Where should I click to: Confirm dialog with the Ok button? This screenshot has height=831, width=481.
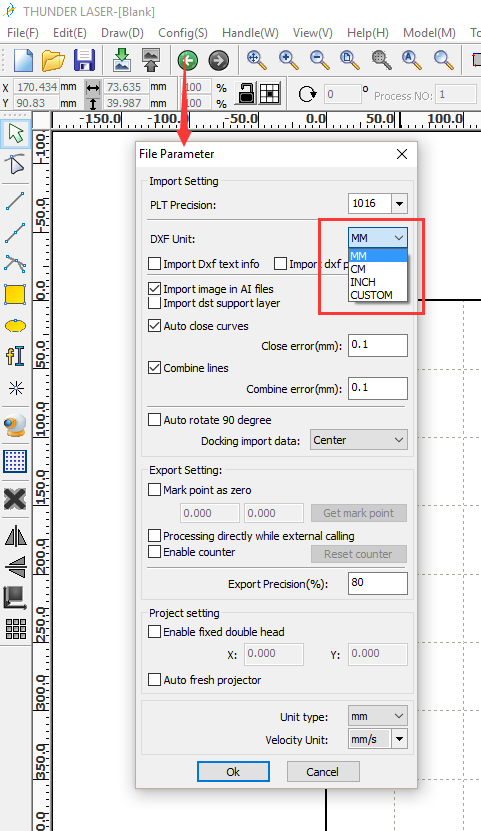click(x=233, y=772)
